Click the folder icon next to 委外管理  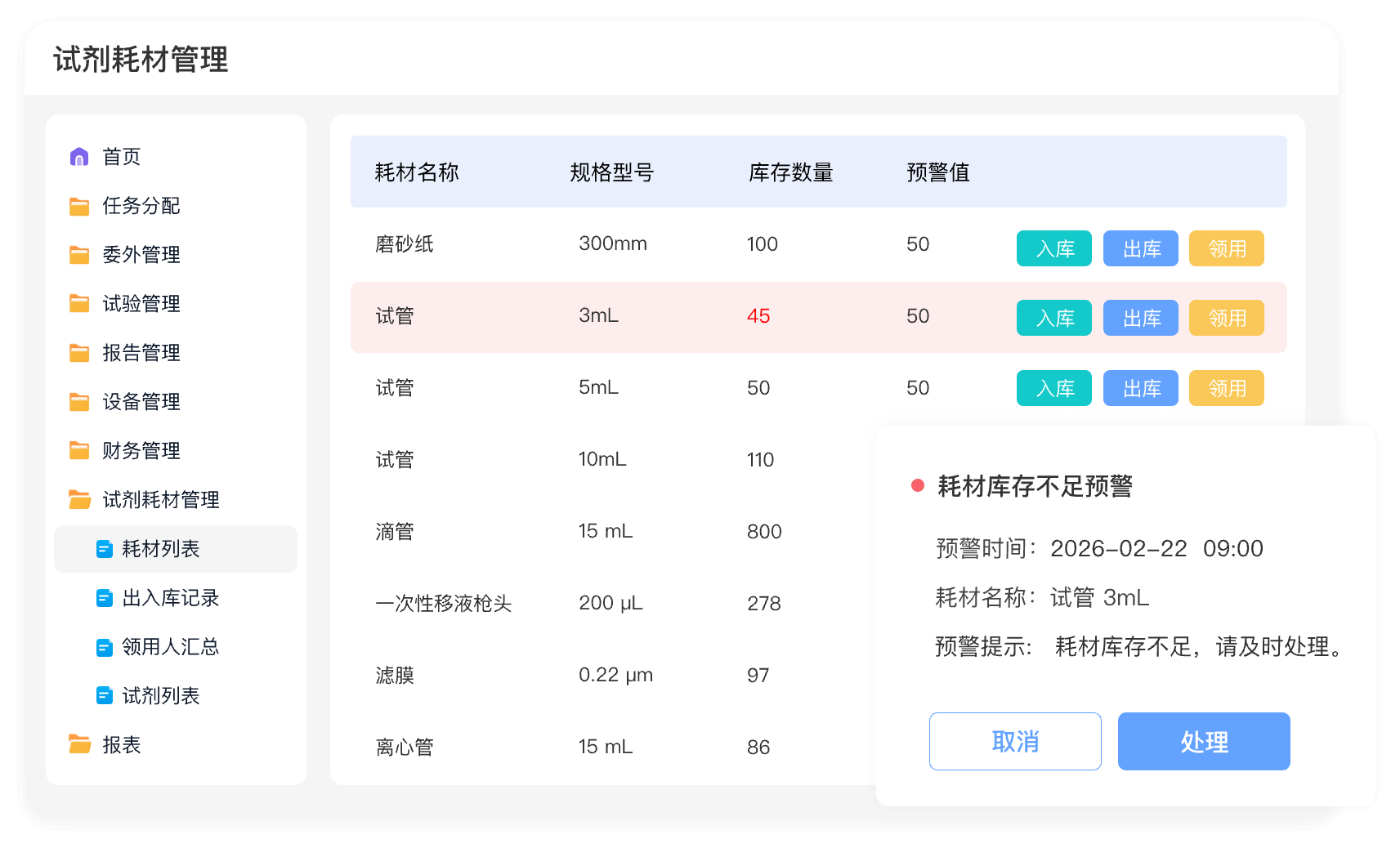tap(79, 255)
